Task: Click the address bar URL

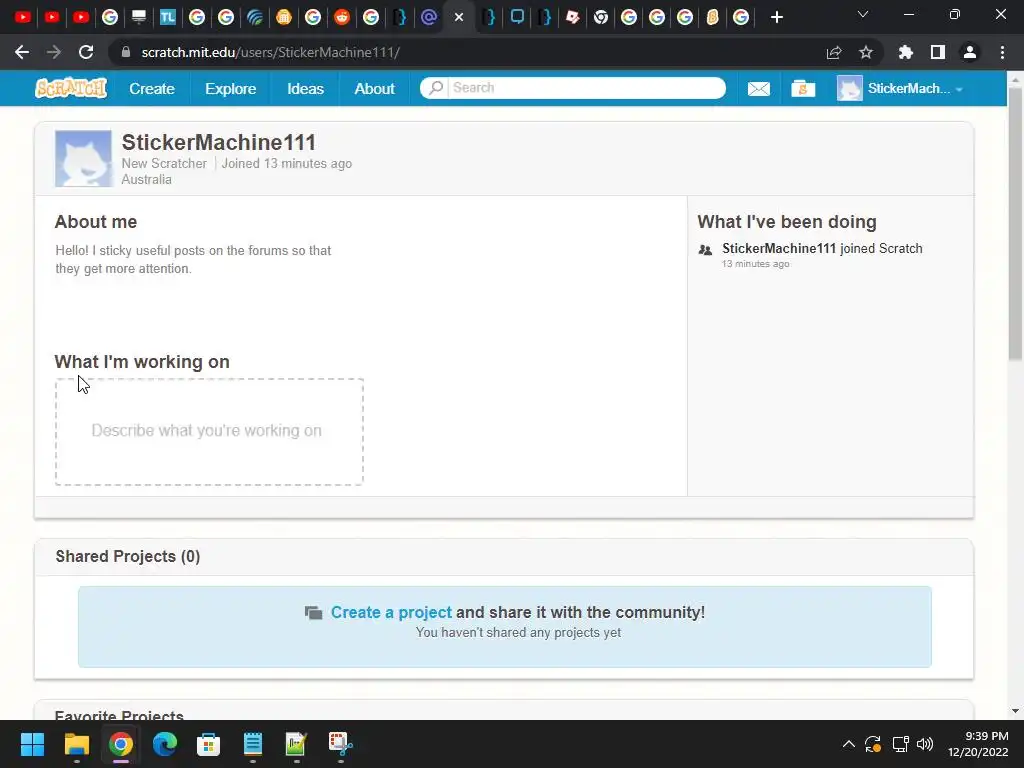Action: (270, 52)
